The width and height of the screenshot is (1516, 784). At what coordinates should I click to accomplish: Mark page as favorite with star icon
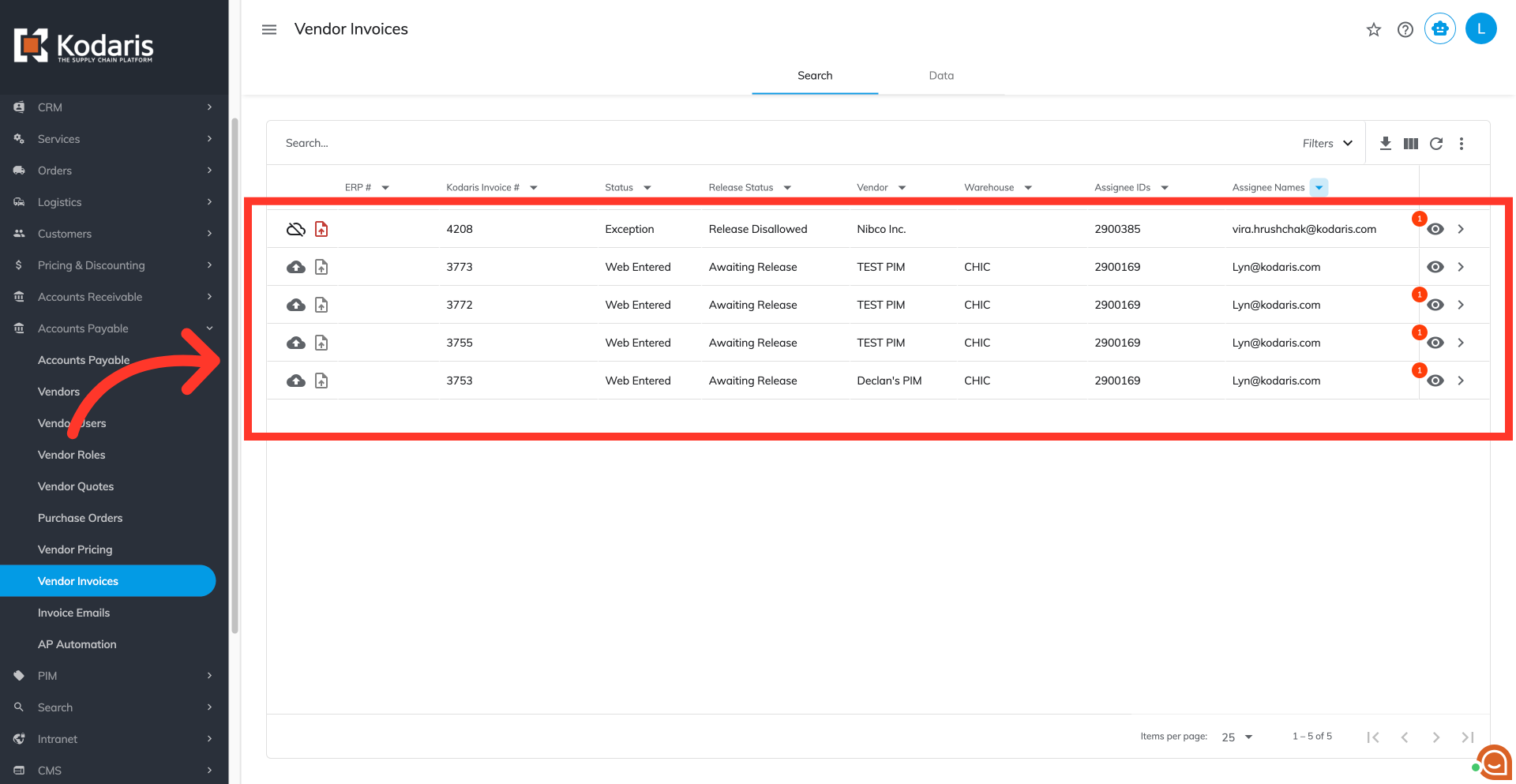(x=1374, y=29)
